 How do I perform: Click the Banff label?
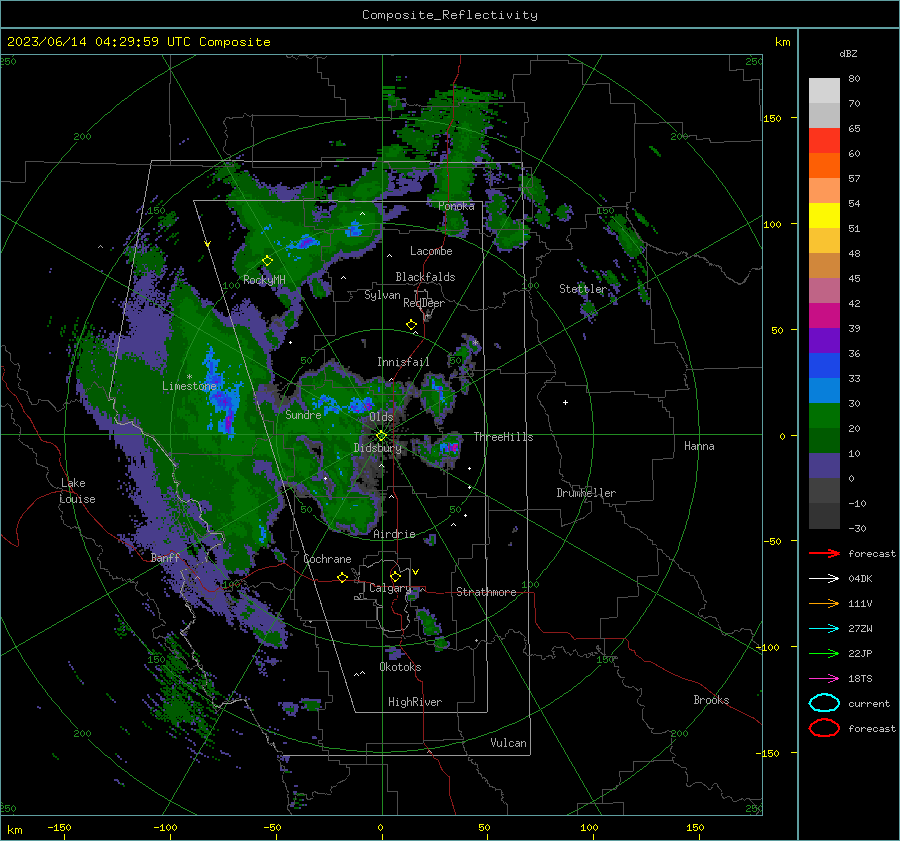click(x=165, y=558)
